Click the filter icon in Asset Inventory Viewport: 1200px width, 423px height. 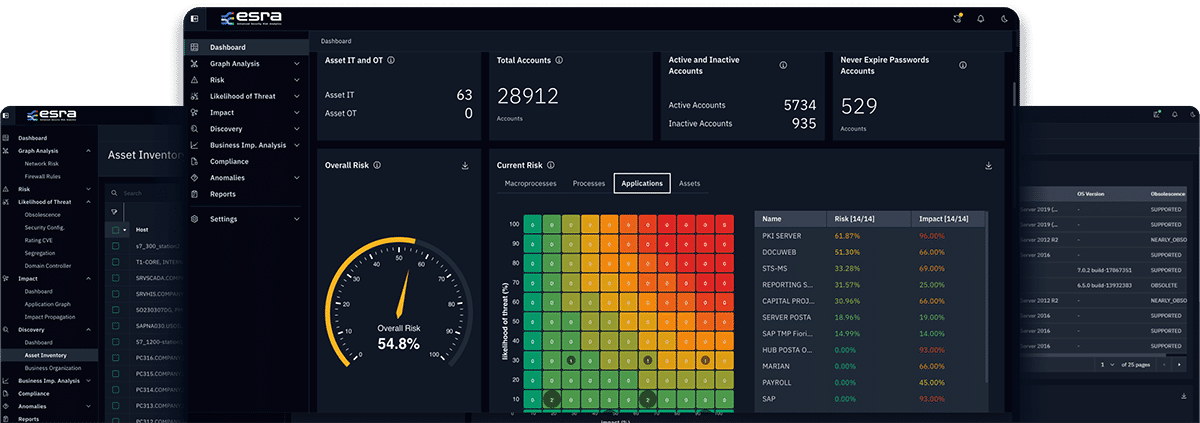click(x=115, y=212)
